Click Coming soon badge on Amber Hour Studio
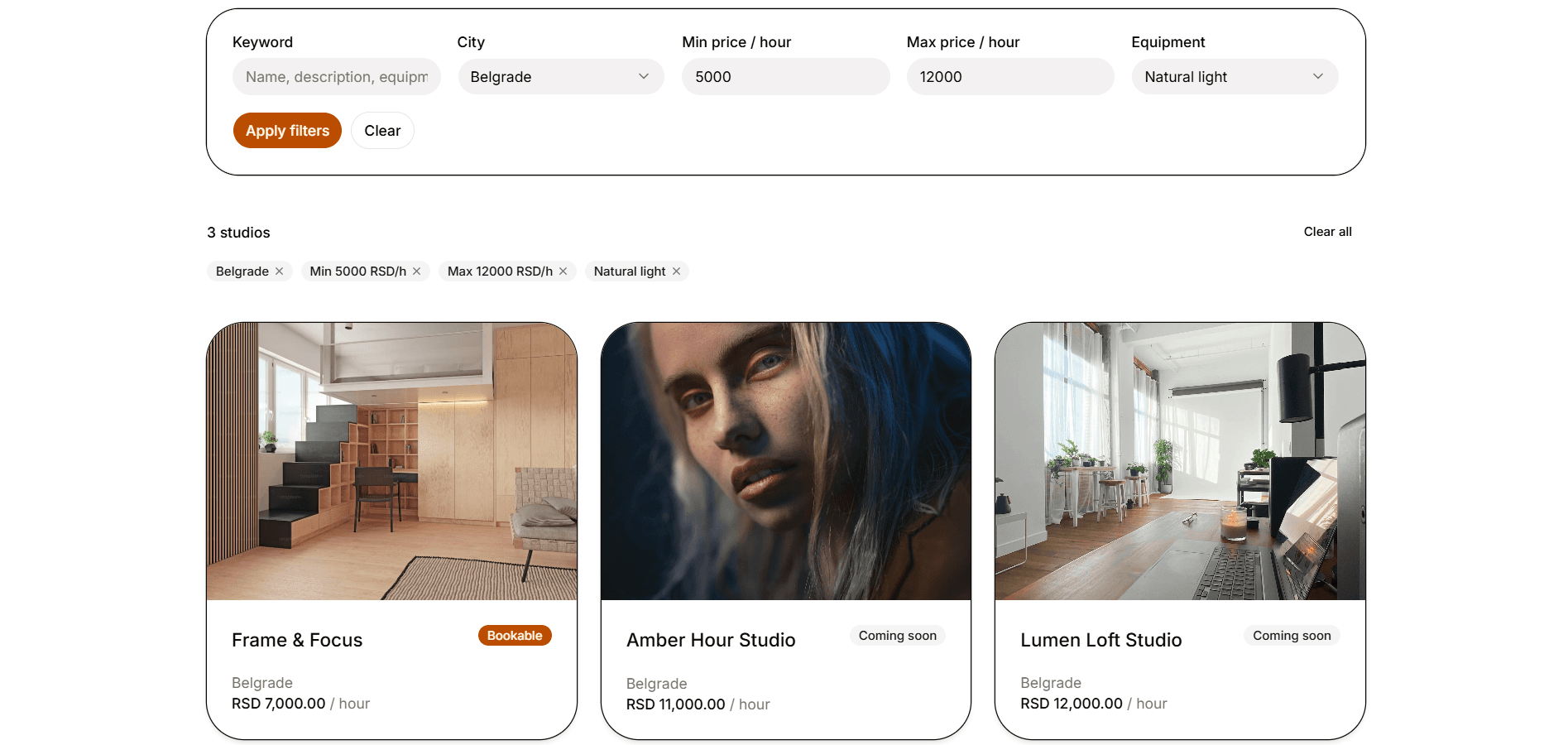The image size is (1568, 745). (898, 636)
